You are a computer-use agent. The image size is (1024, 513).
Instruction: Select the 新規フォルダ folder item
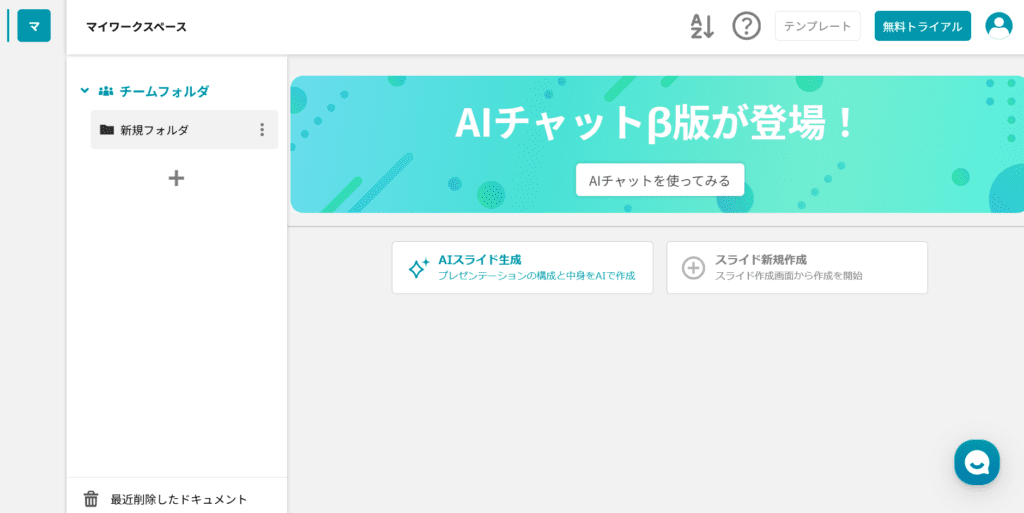(155, 130)
